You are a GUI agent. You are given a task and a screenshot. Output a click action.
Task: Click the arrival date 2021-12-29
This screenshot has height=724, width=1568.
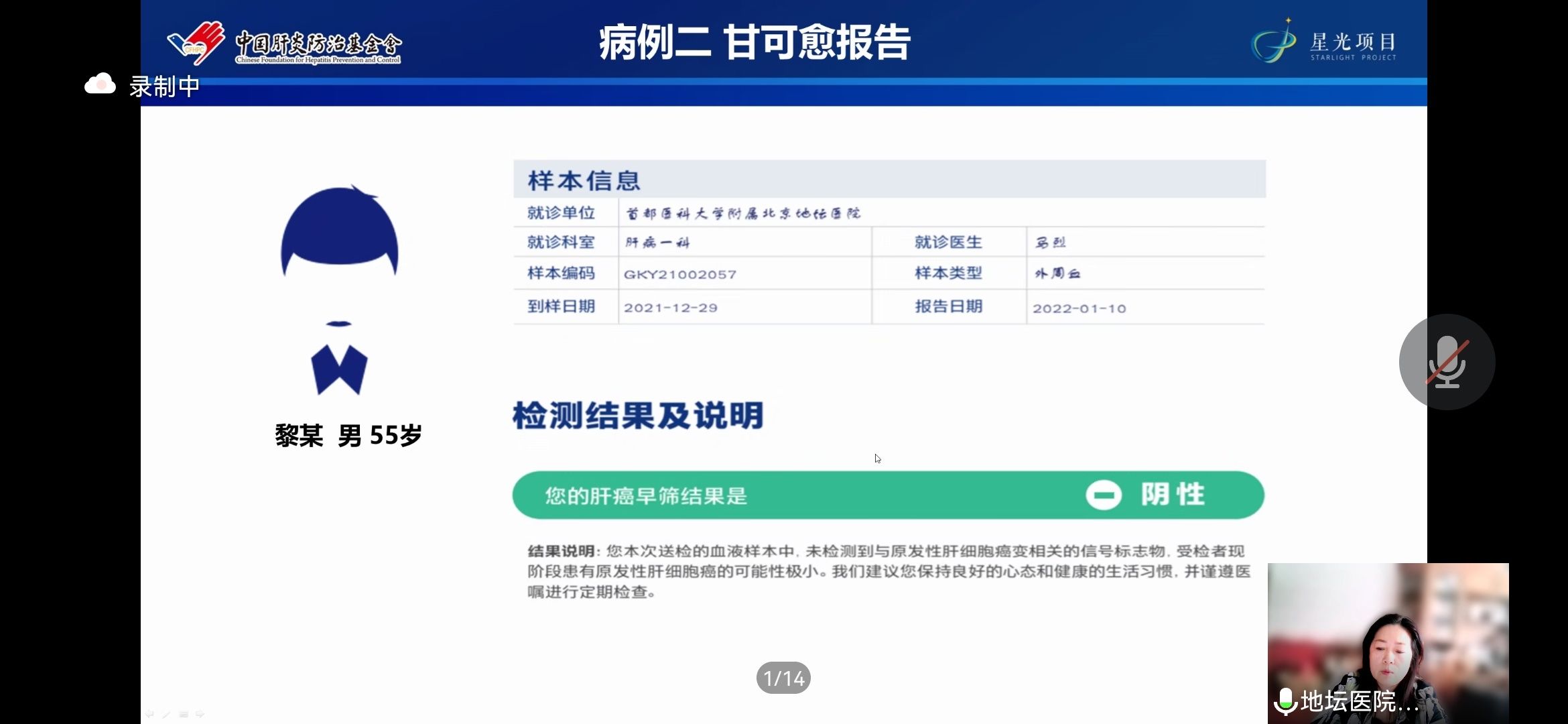(x=671, y=308)
